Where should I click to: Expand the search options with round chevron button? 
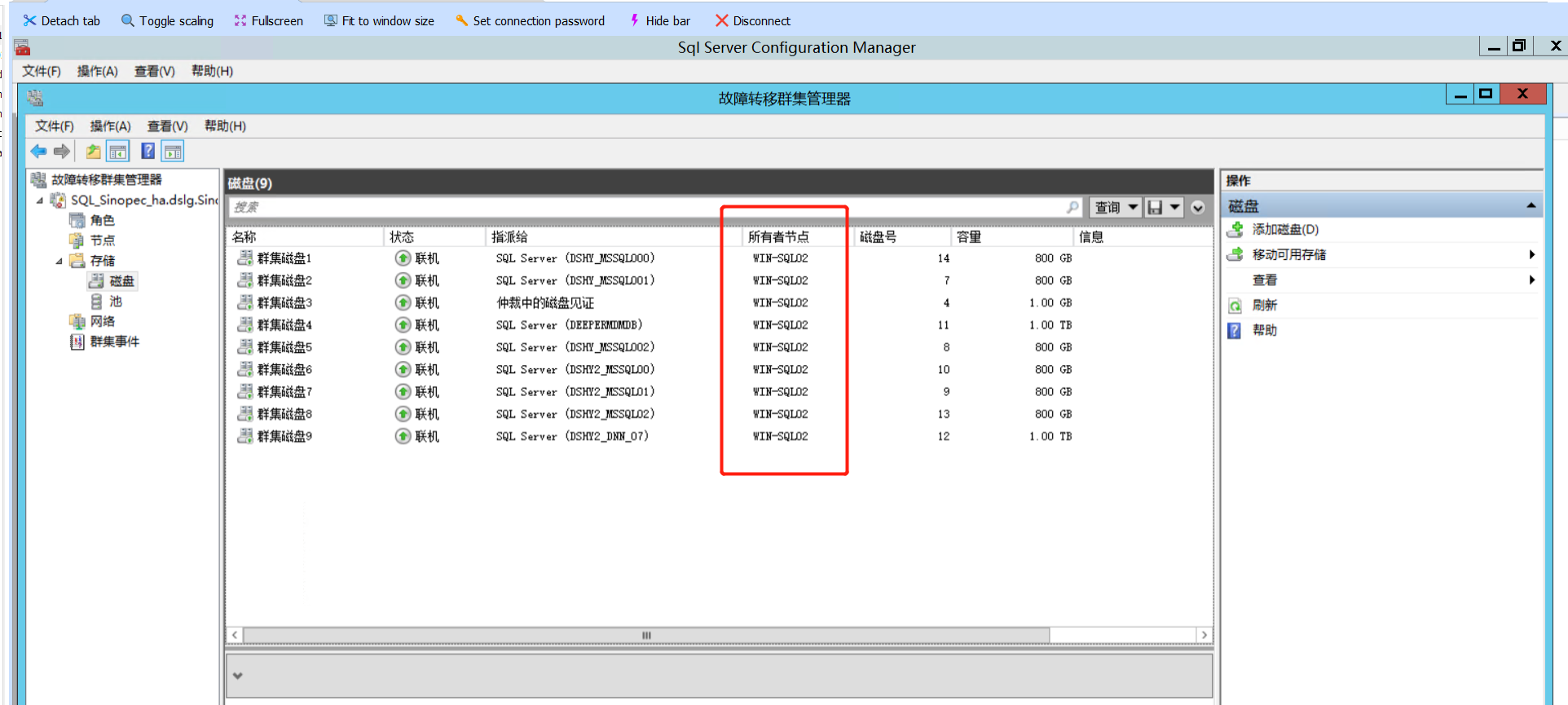point(1198,207)
